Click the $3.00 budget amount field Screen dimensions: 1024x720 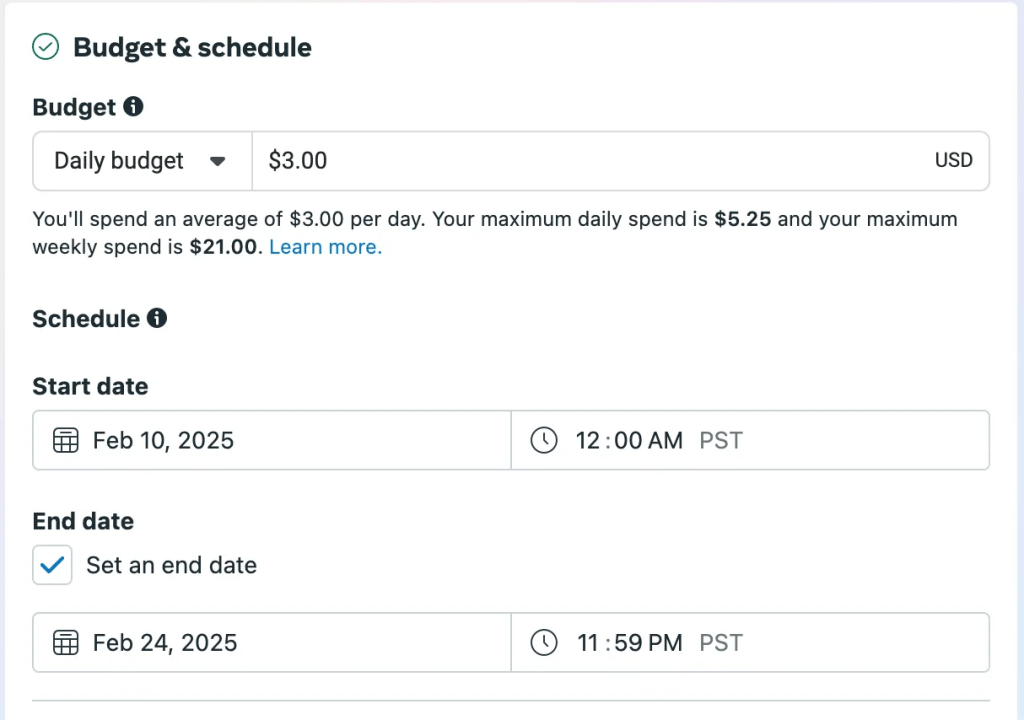pos(600,161)
